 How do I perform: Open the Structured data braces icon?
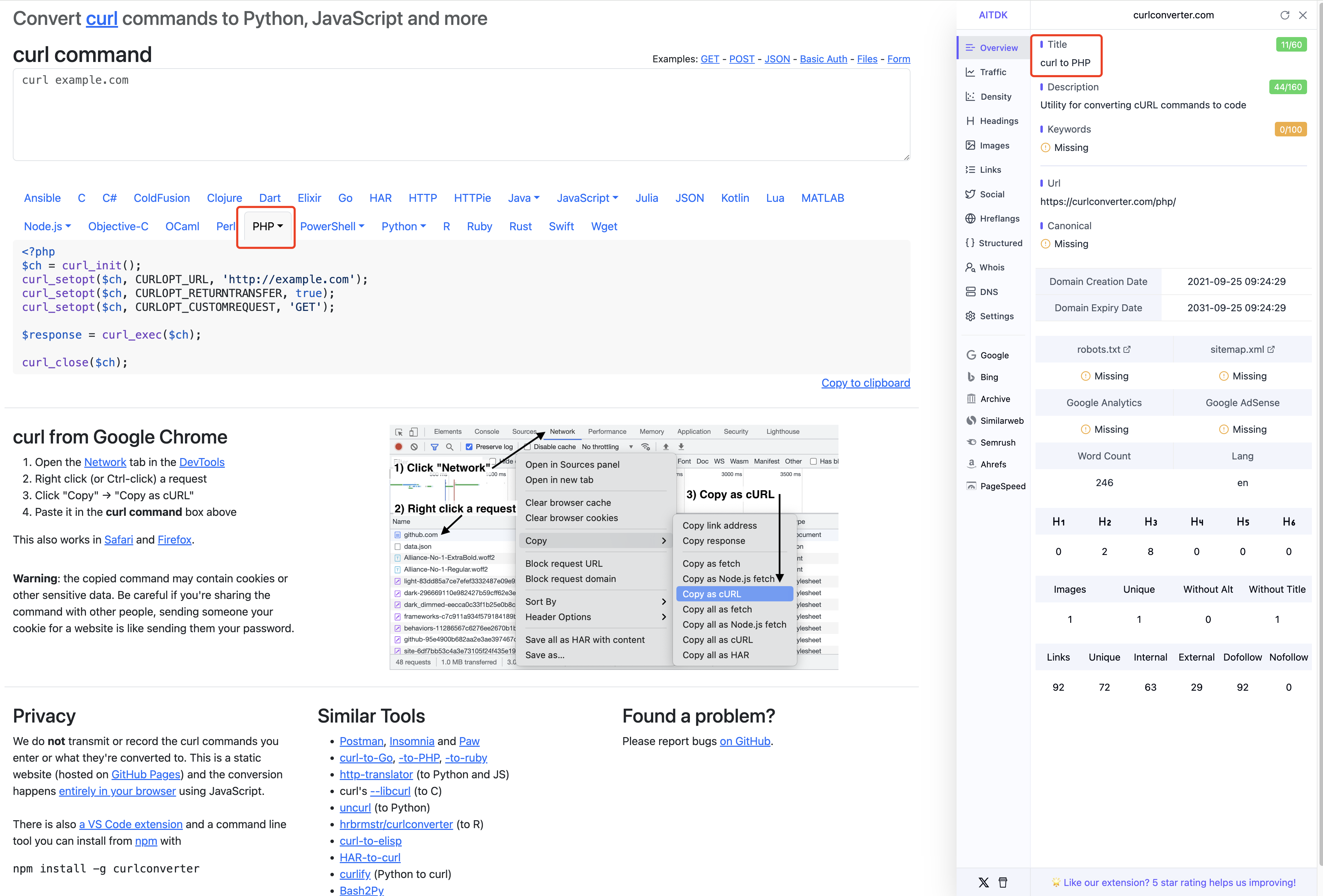[970, 243]
